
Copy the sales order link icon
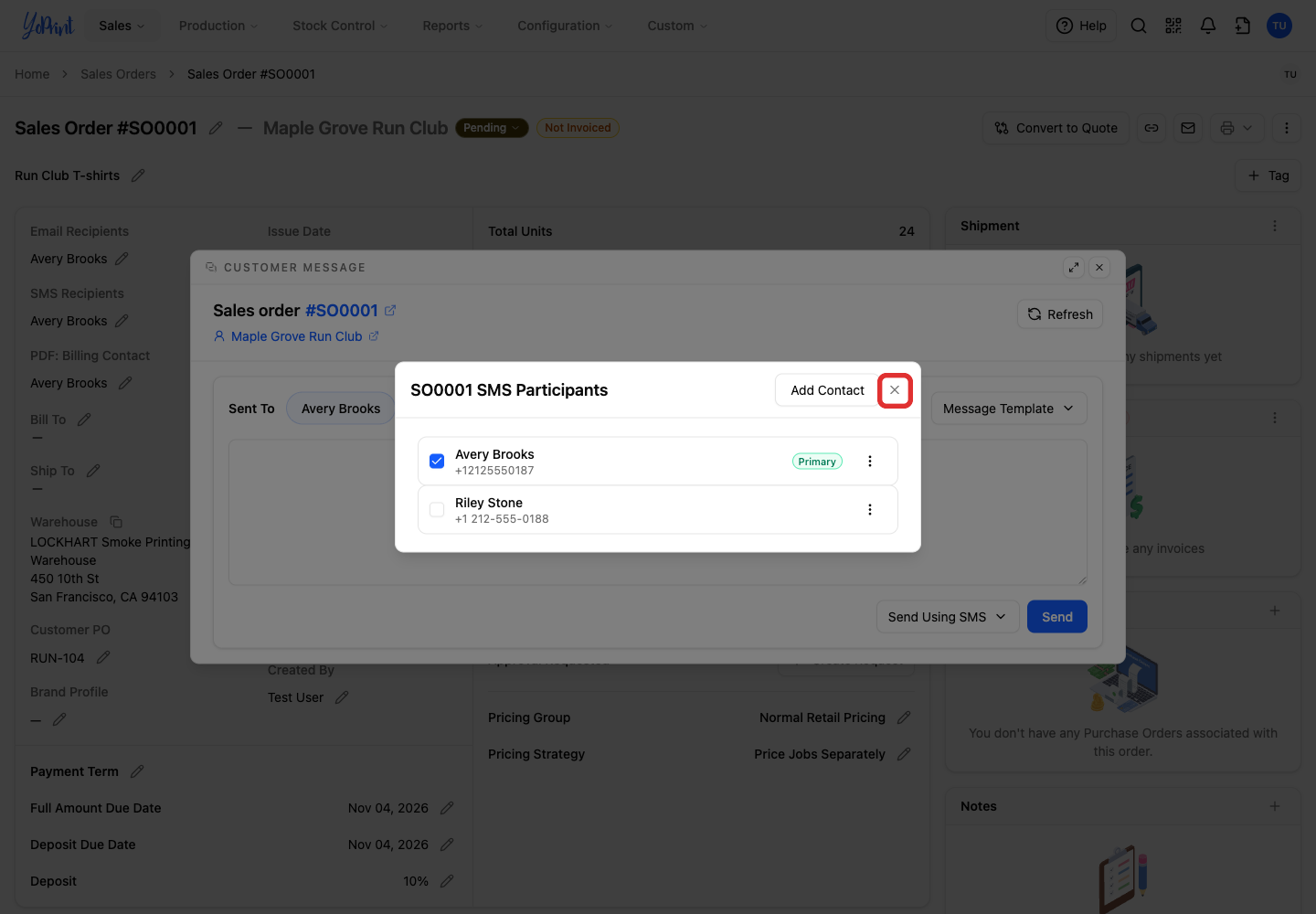pos(1151,128)
